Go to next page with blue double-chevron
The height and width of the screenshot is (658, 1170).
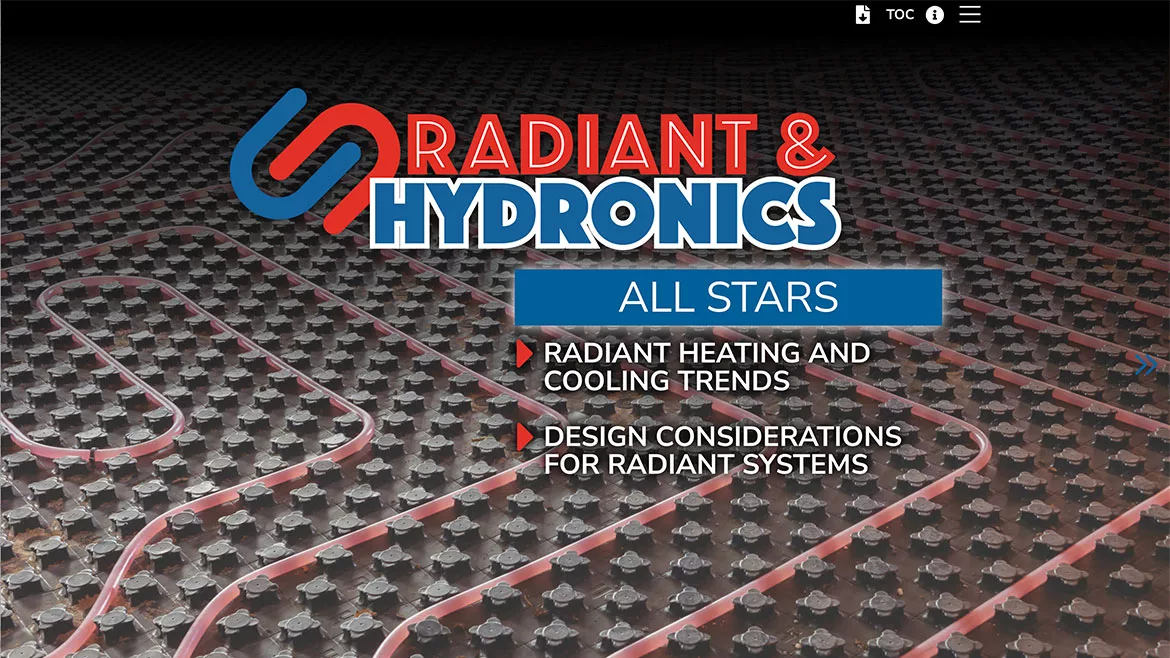pos(1146,366)
